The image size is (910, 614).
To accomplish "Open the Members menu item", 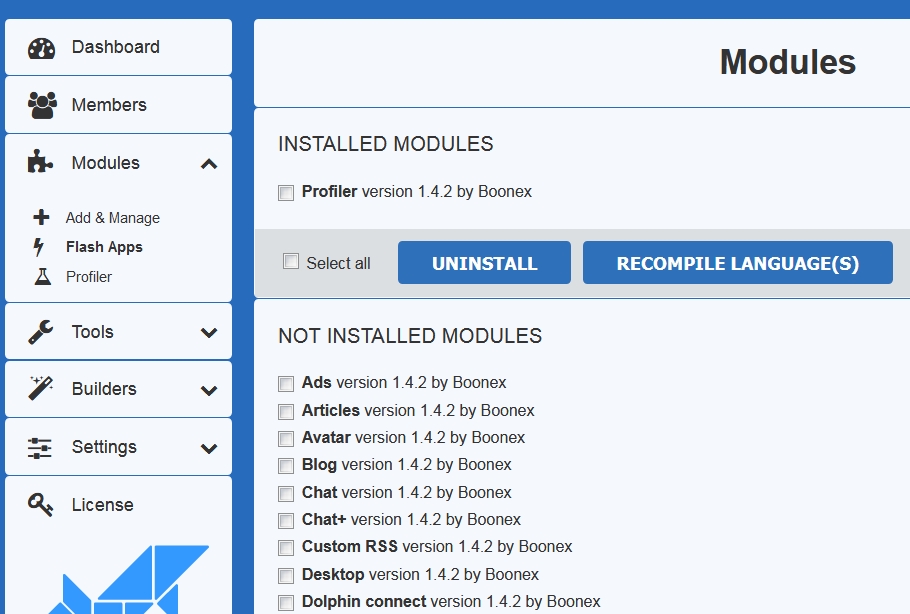I will 109,105.
